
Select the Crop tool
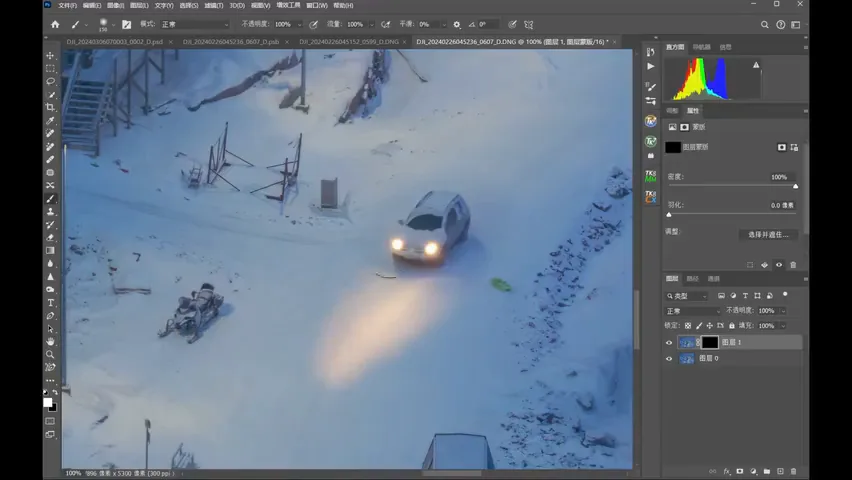point(51,108)
